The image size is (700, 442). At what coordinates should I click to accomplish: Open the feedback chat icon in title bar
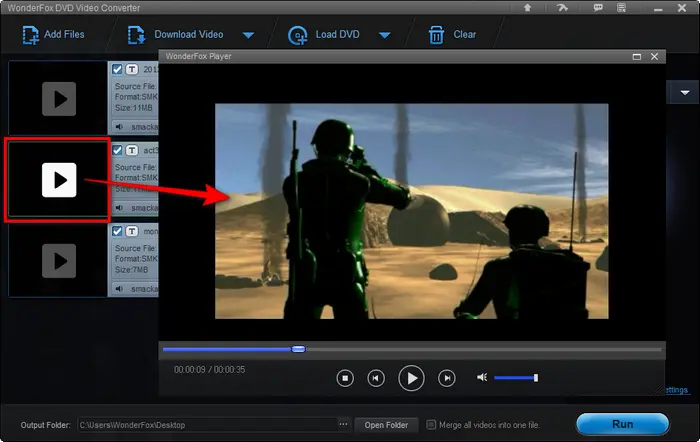(597, 8)
